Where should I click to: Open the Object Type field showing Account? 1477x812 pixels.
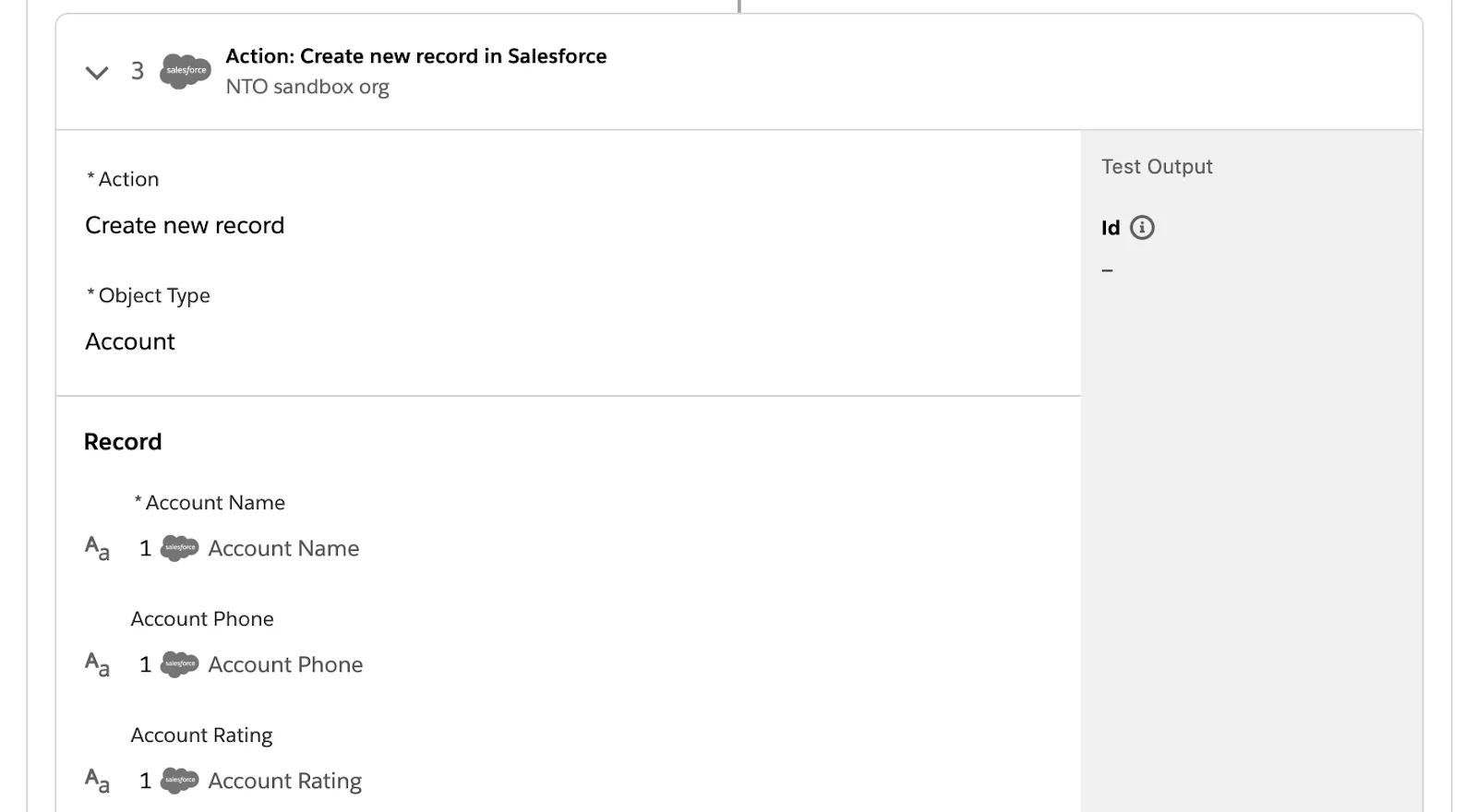(x=130, y=342)
